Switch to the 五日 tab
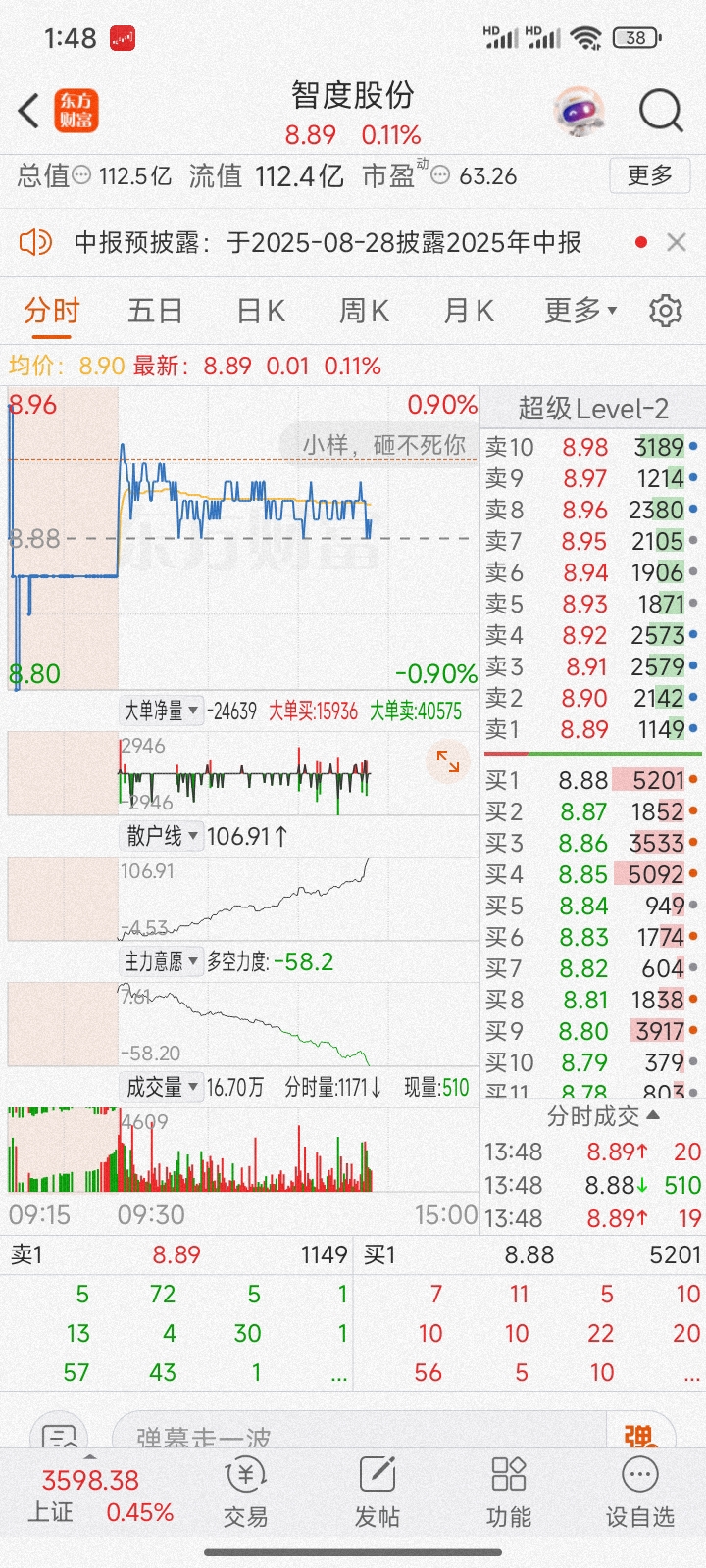 pos(155,311)
